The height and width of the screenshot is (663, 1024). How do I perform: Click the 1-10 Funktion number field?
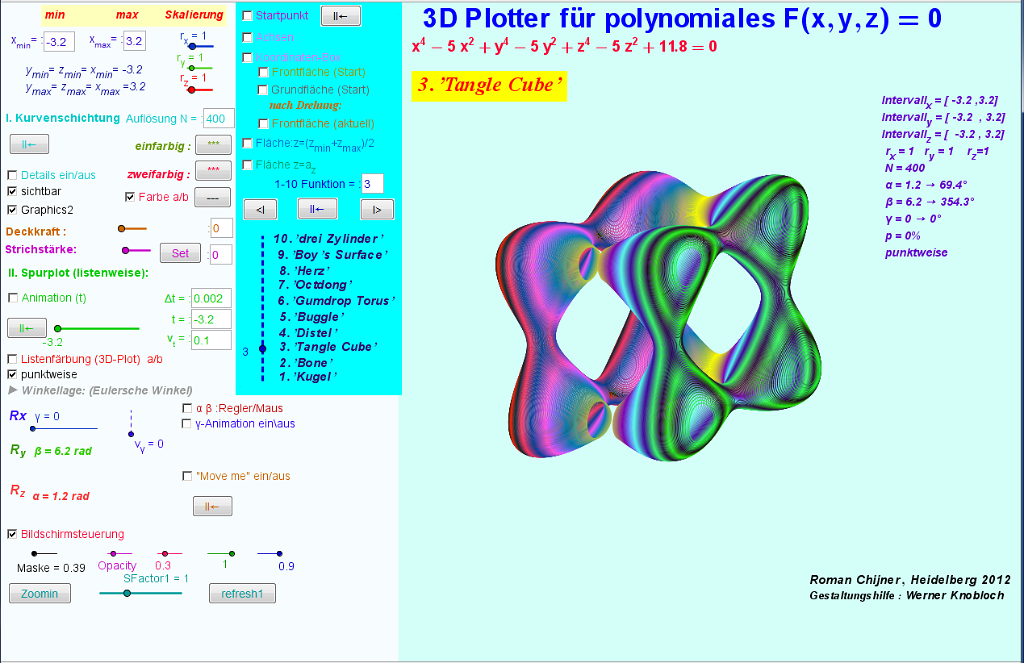(x=372, y=184)
